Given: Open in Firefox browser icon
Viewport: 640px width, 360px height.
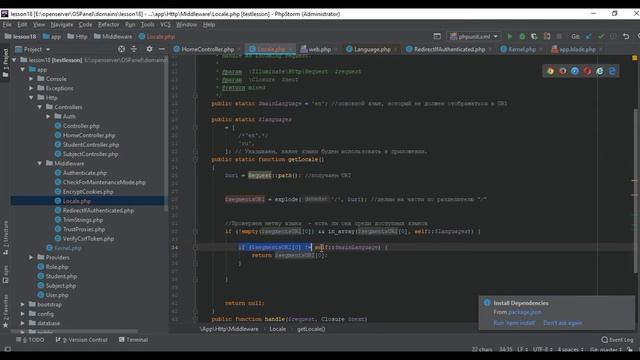Looking at the screenshot, I should pos(562,71).
